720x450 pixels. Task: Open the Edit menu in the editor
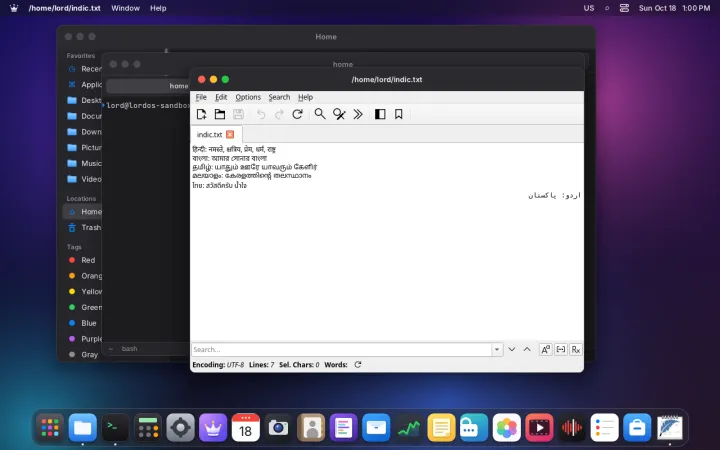[x=221, y=97]
